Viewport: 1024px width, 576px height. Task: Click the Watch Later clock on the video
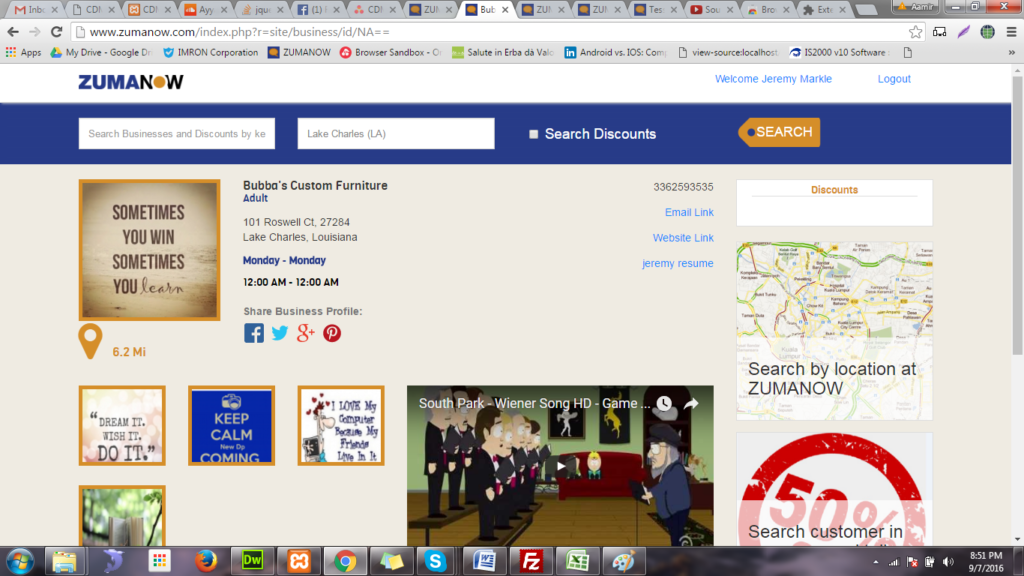[664, 404]
